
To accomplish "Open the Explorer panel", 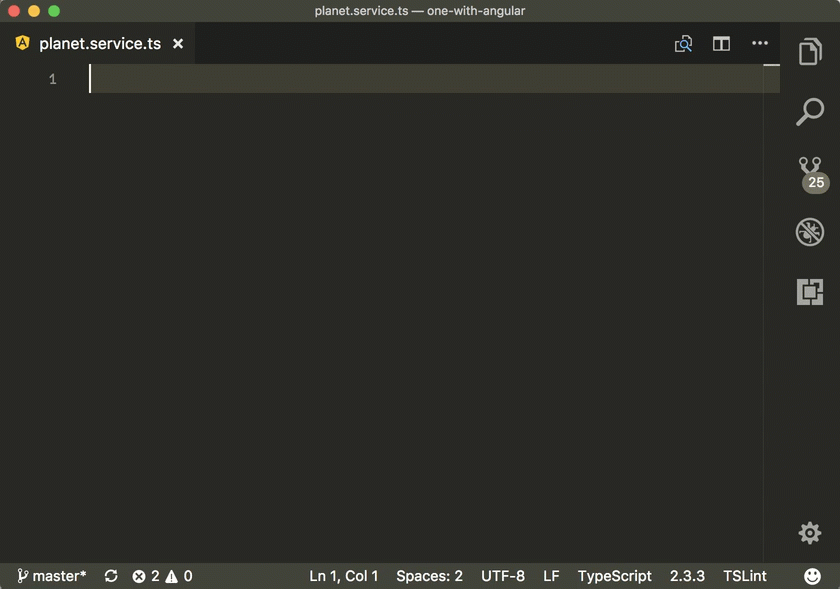I will (810, 50).
